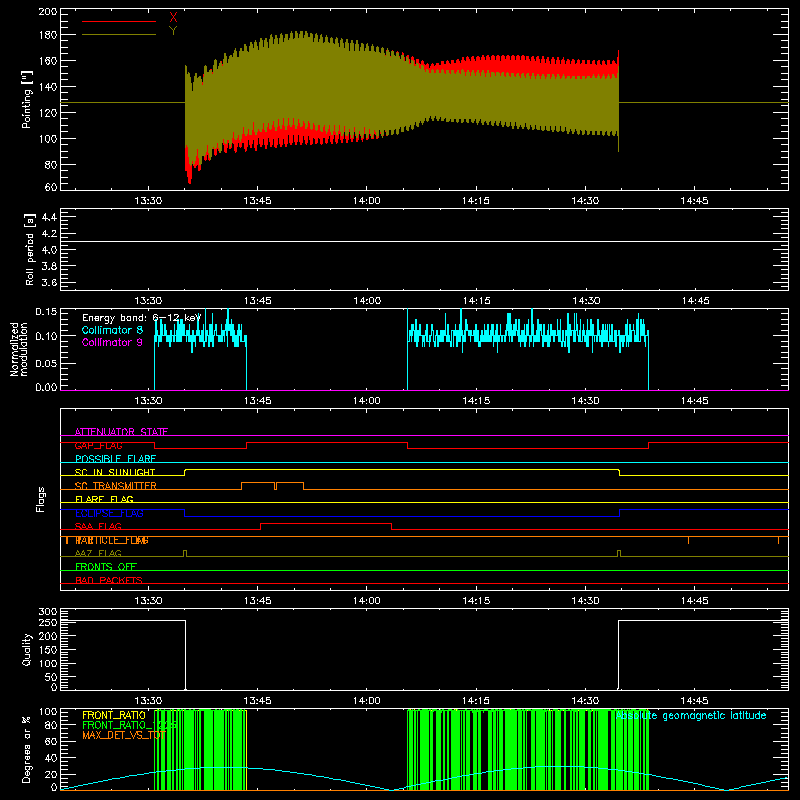Click the yellow FRONT_RATIO legend entry
Image resolution: width=800 pixels, height=800 pixels.
[x=114, y=715]
